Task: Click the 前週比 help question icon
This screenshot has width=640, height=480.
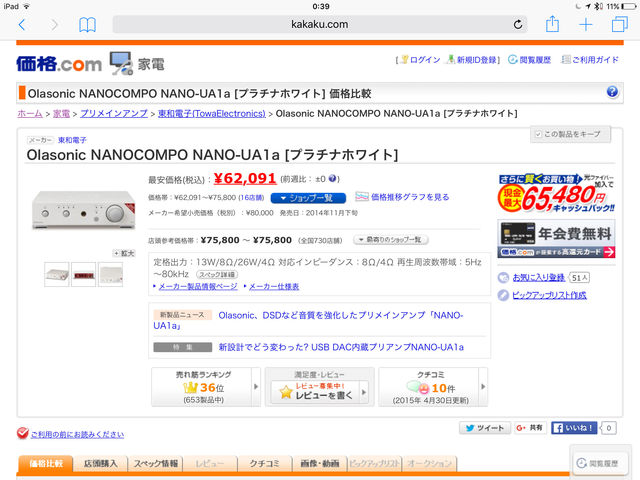Action: click(332, 179)
